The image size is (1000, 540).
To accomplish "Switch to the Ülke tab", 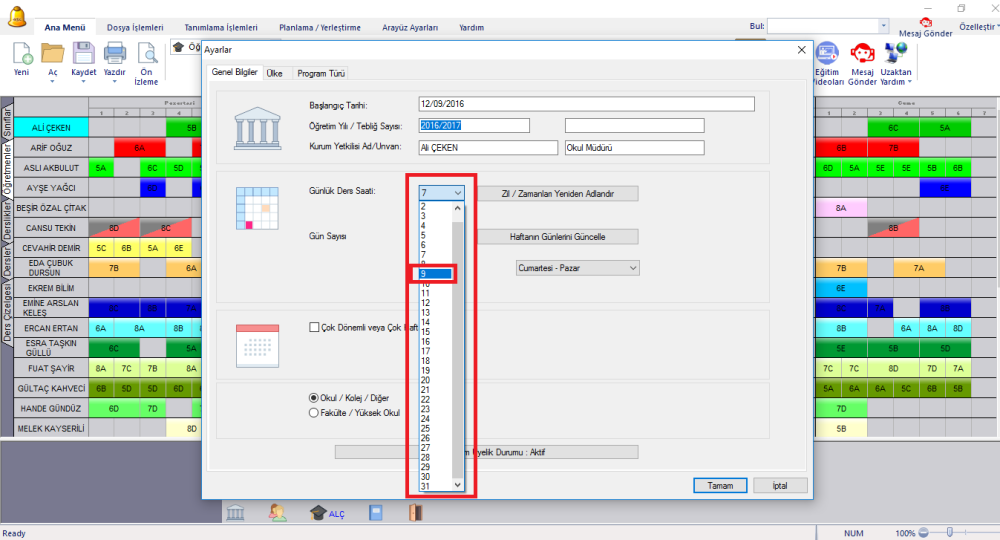I will coord(274,73).
